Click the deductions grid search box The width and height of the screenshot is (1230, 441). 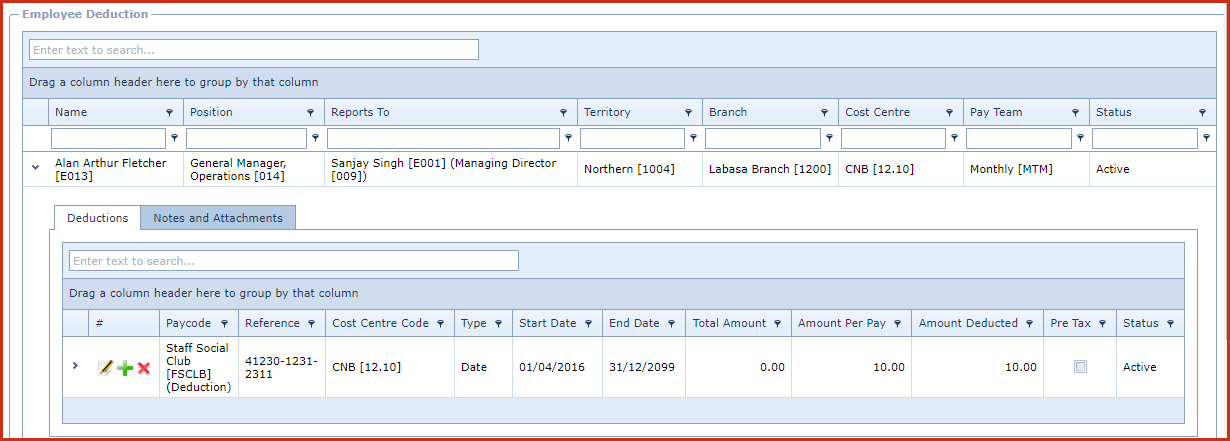293,261
